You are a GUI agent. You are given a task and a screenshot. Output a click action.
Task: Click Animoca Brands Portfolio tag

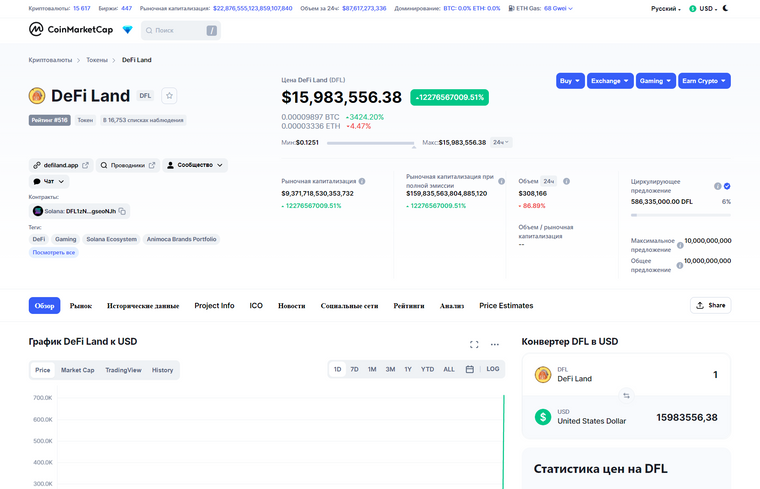click(181, 239)
